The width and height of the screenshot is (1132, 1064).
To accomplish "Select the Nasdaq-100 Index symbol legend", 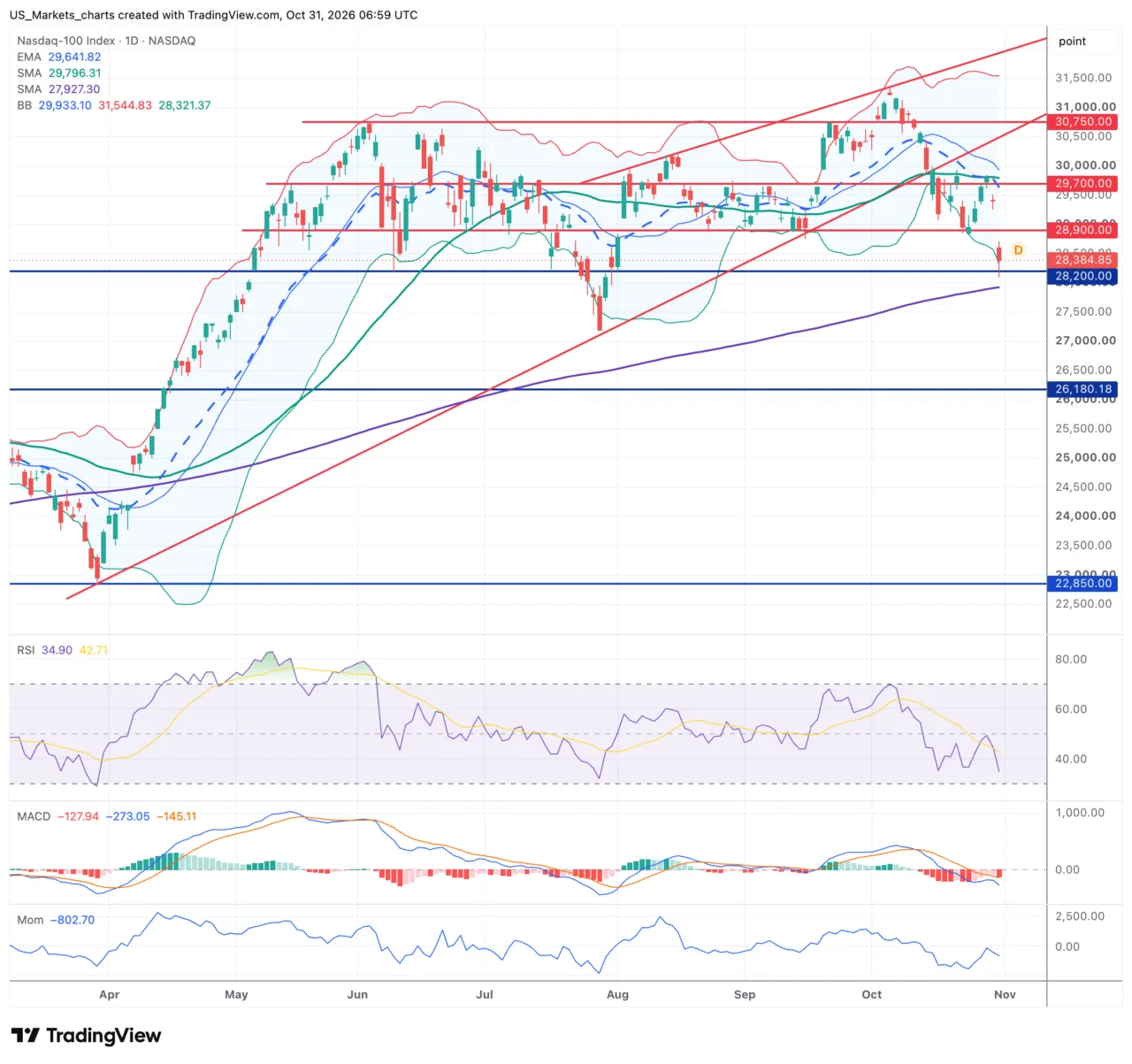I will point(106,41).
